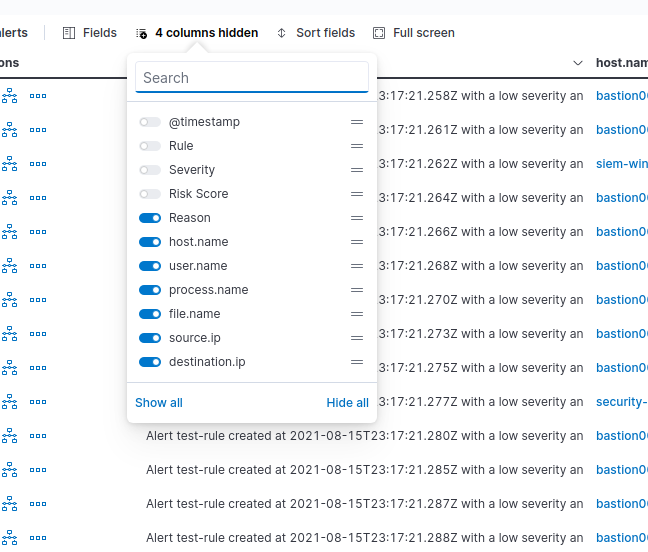Grab the process.name column drag handle
The width and height of the screenshot is (648, 552).
[357, 290]
